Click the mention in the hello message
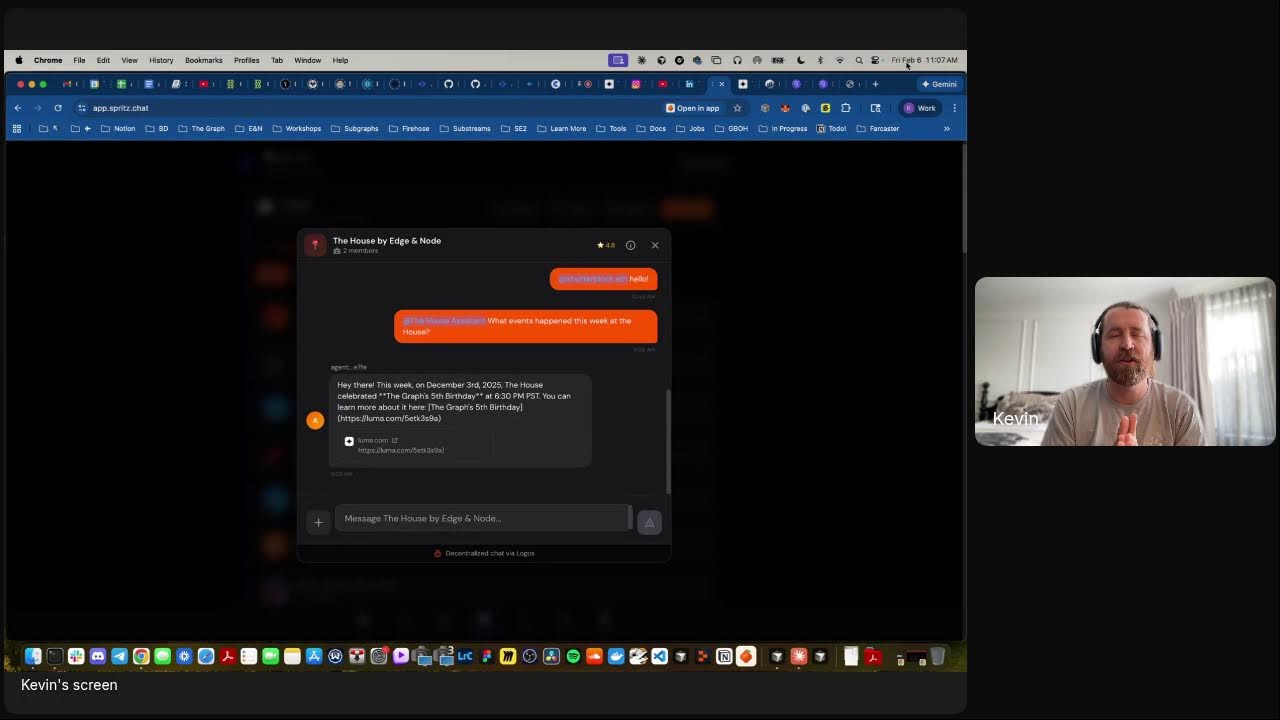 [x=593, y=279]
